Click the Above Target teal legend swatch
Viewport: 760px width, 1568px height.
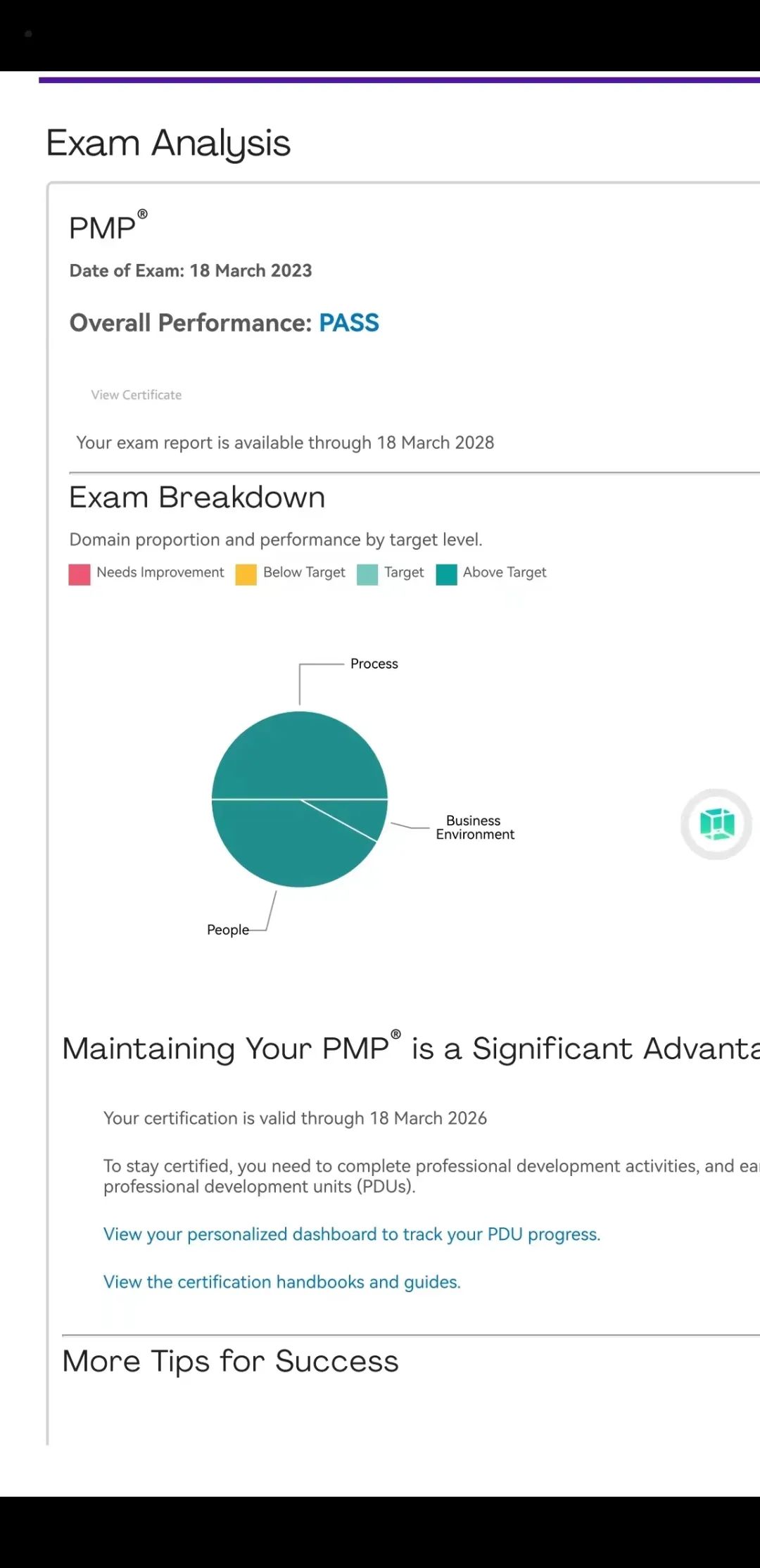coord(446,574)
